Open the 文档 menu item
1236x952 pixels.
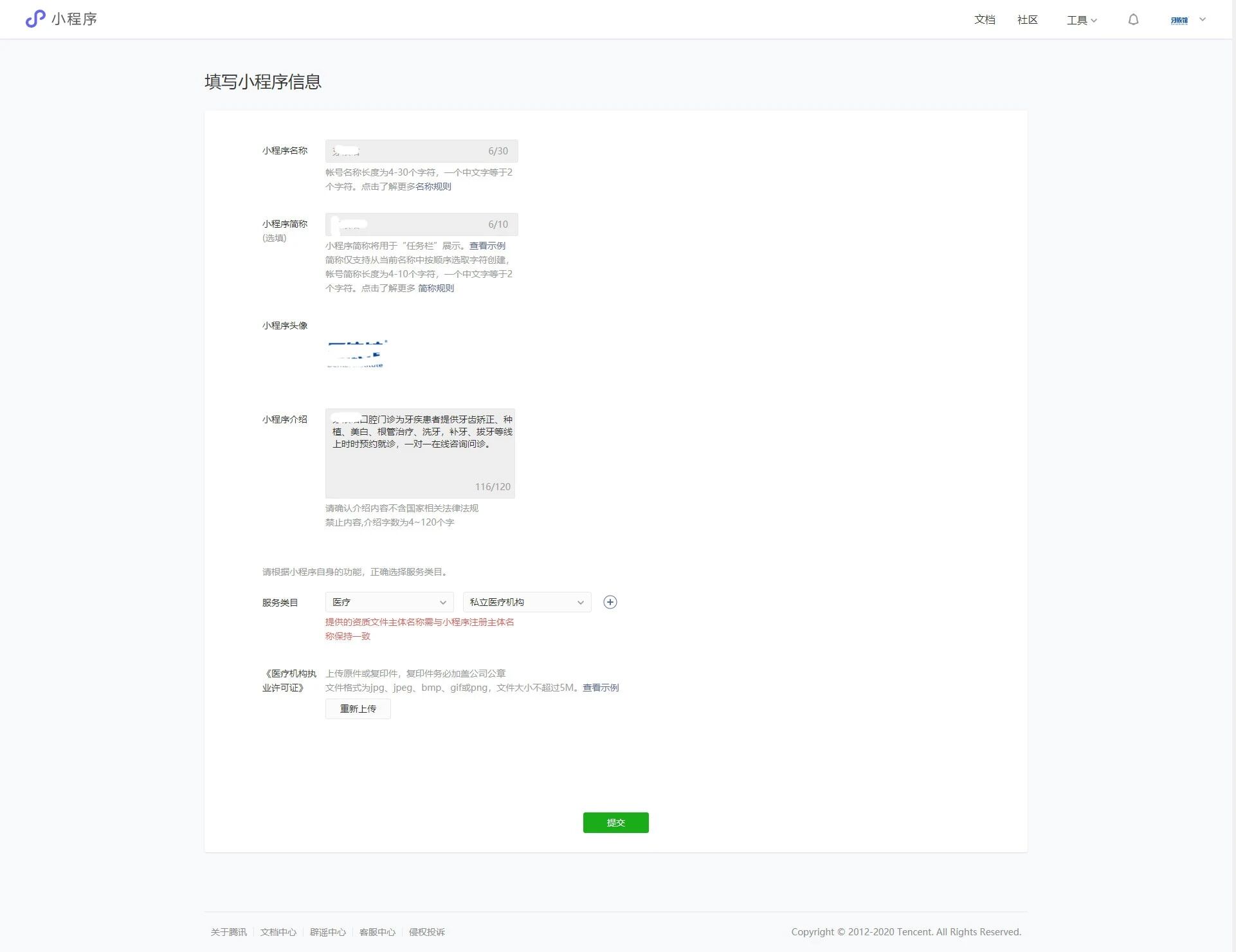[x=984, y=20]
